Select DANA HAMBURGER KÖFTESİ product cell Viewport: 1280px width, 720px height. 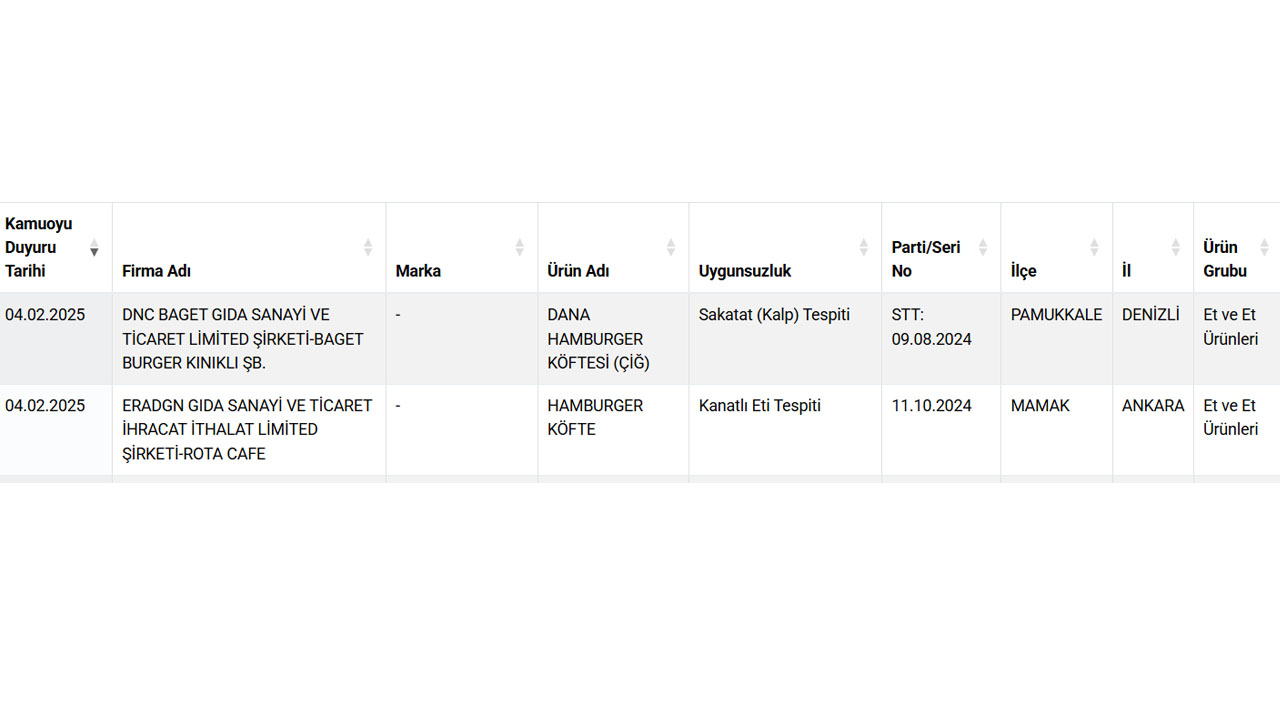(x=598, y=339)
